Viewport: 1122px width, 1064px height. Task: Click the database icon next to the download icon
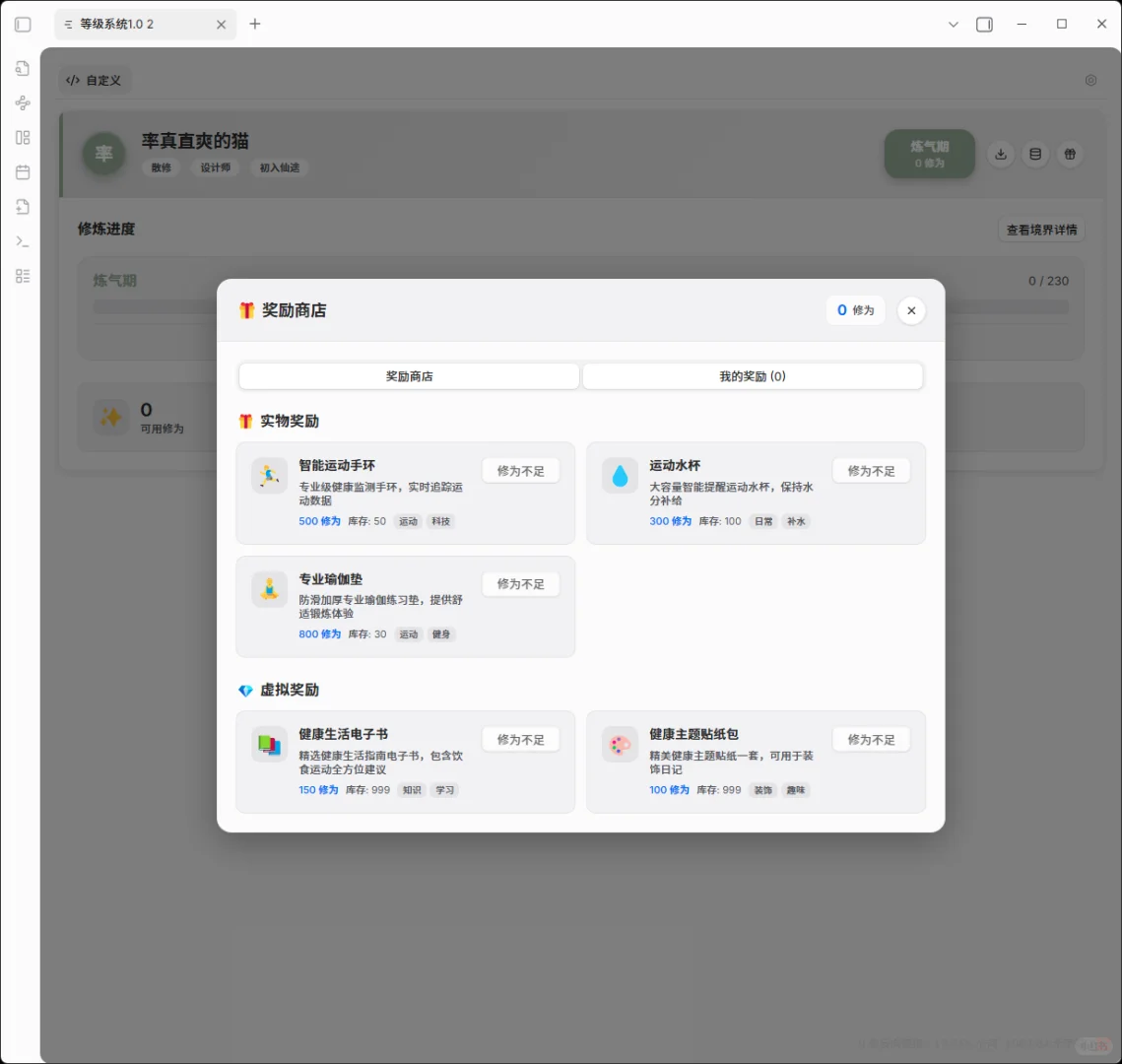click(x=1035, y=154)
